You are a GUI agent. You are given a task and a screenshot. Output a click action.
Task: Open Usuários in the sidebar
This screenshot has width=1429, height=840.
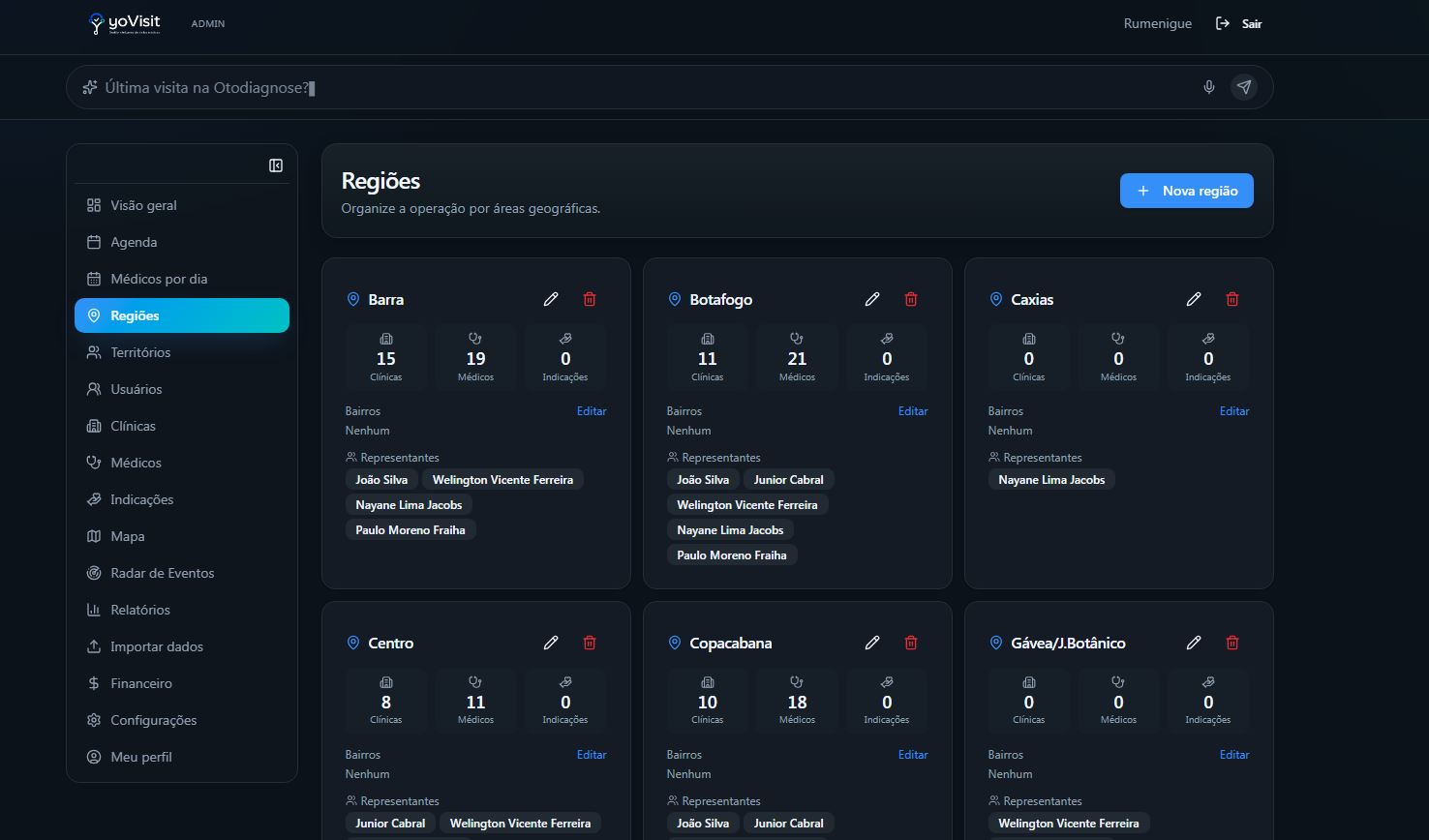tap(182, 389)
